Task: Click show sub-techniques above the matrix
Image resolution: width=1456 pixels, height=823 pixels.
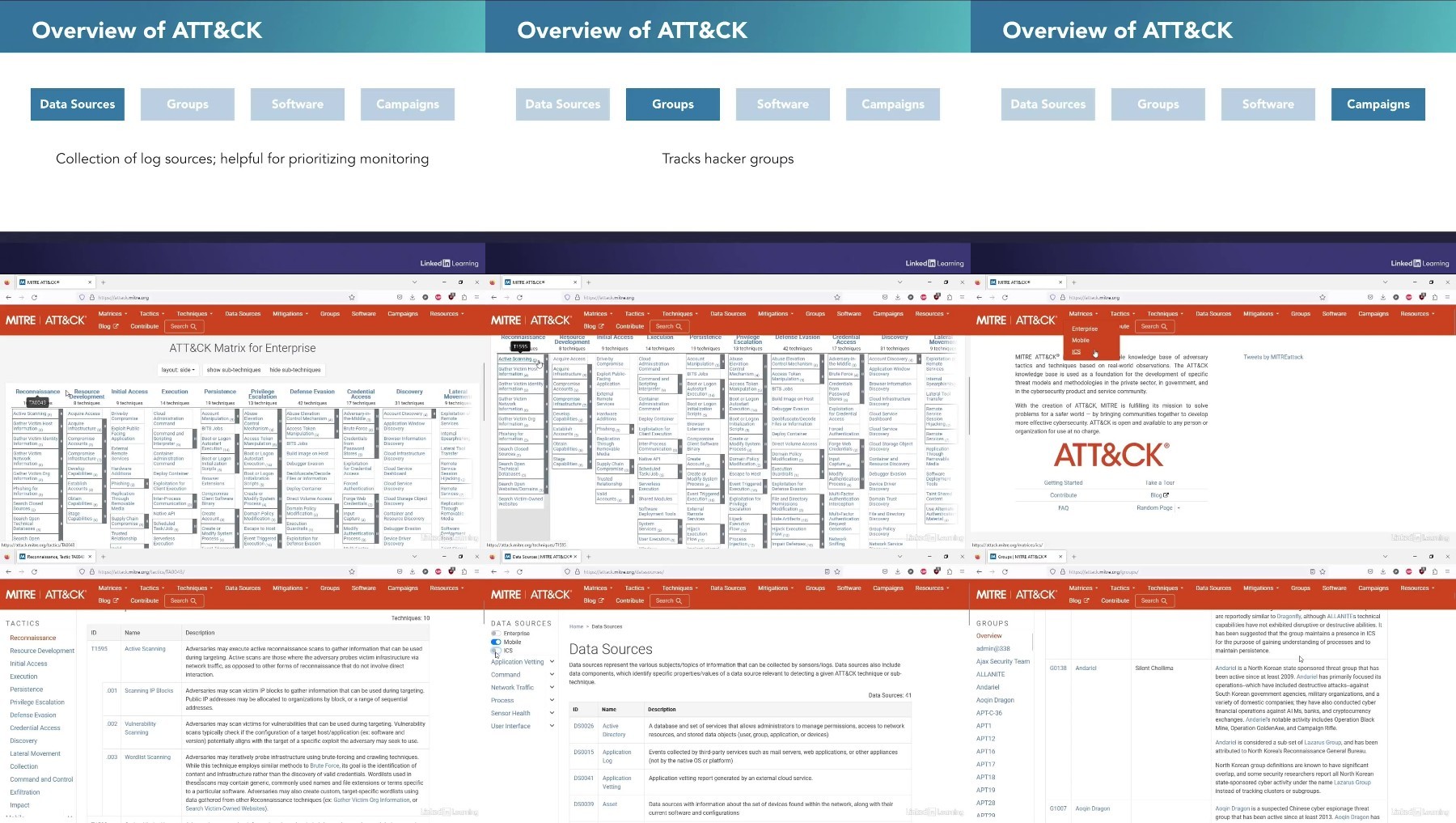Action: coord(234,370)
